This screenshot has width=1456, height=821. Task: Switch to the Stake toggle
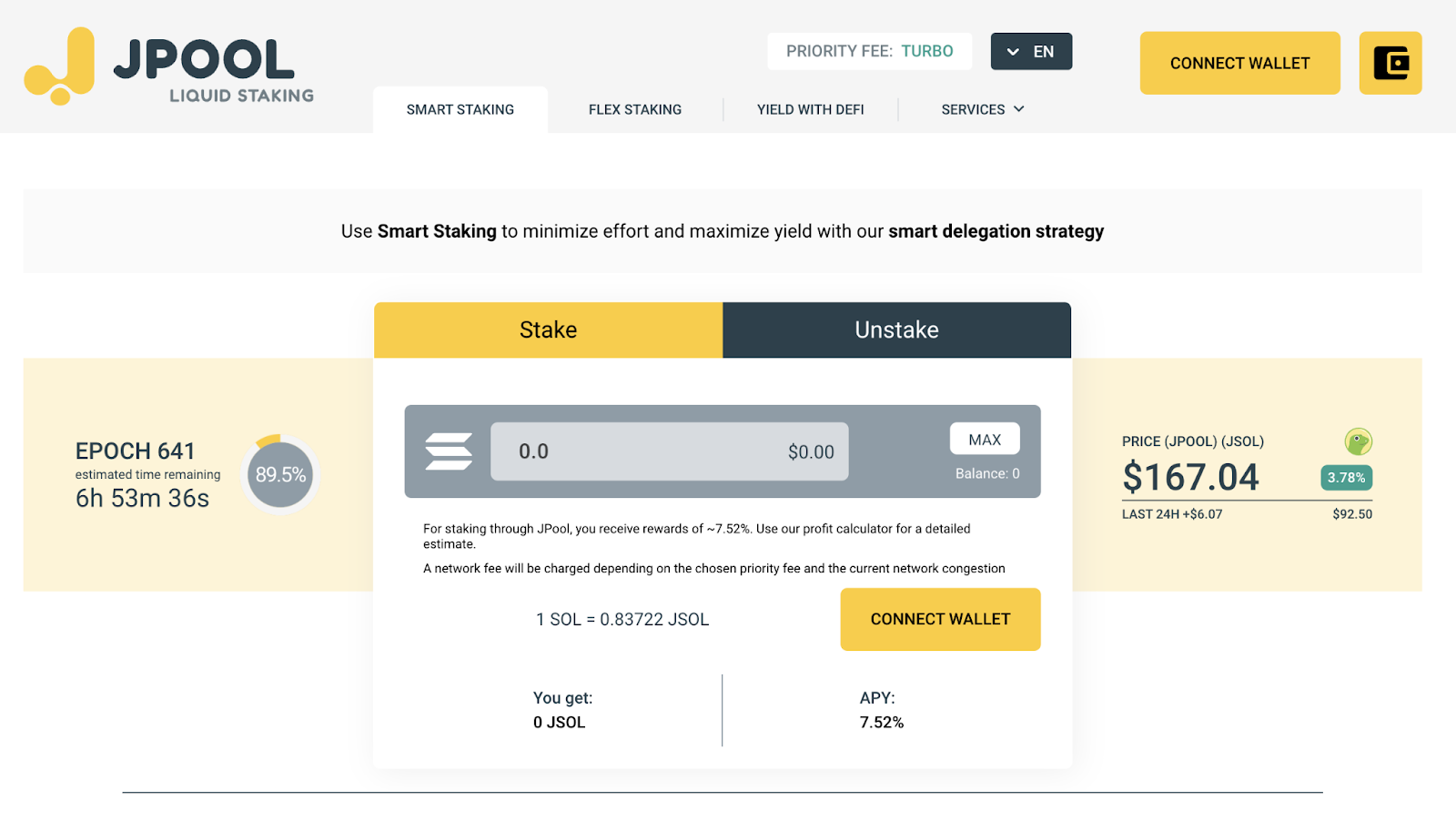click(x=549, y=329)
